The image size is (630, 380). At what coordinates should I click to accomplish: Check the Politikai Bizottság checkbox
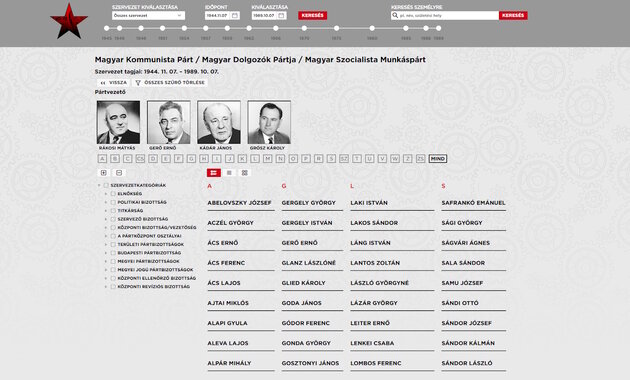[113, 202]
